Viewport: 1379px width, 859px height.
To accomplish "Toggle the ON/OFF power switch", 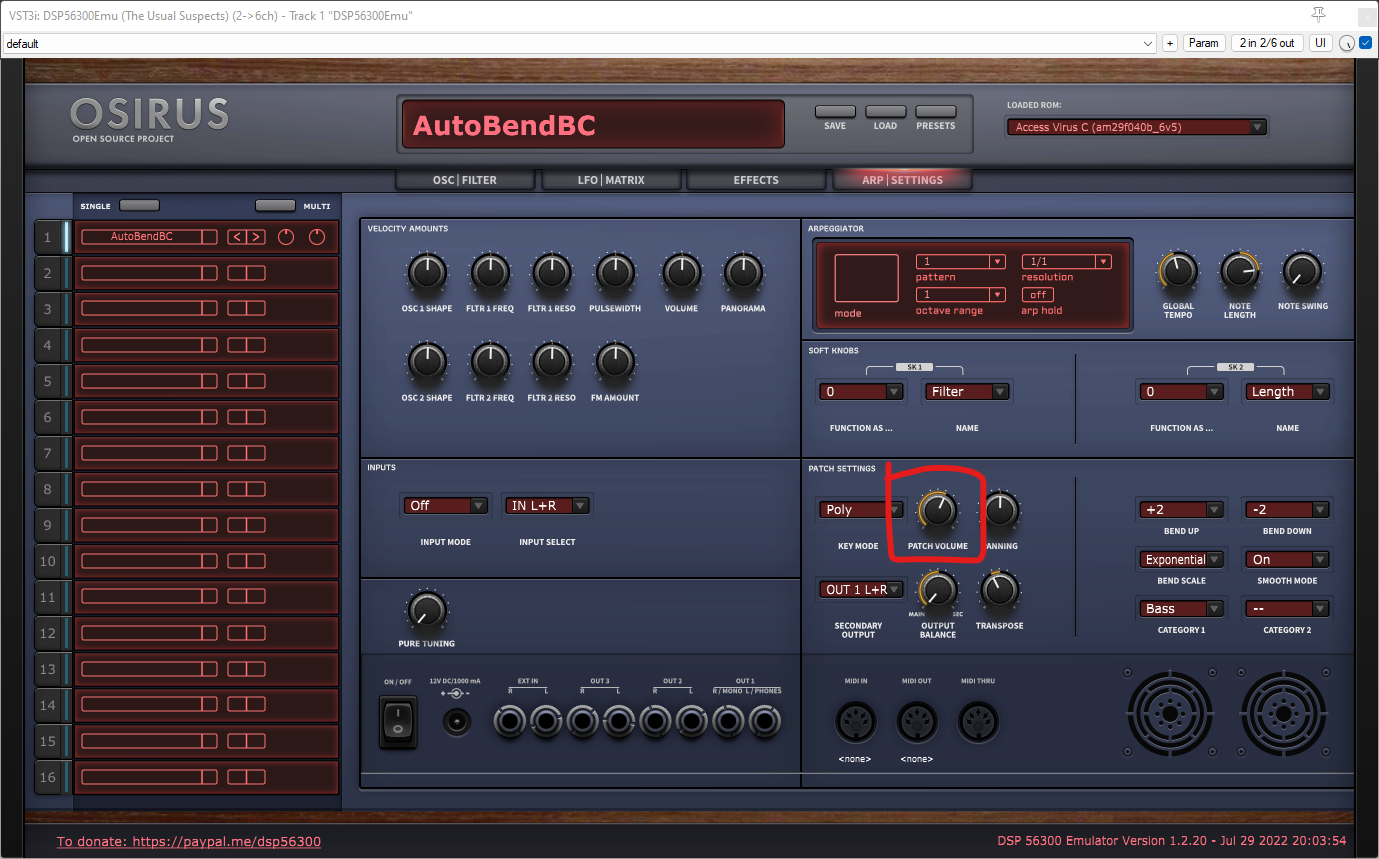I will click(398, 722).
